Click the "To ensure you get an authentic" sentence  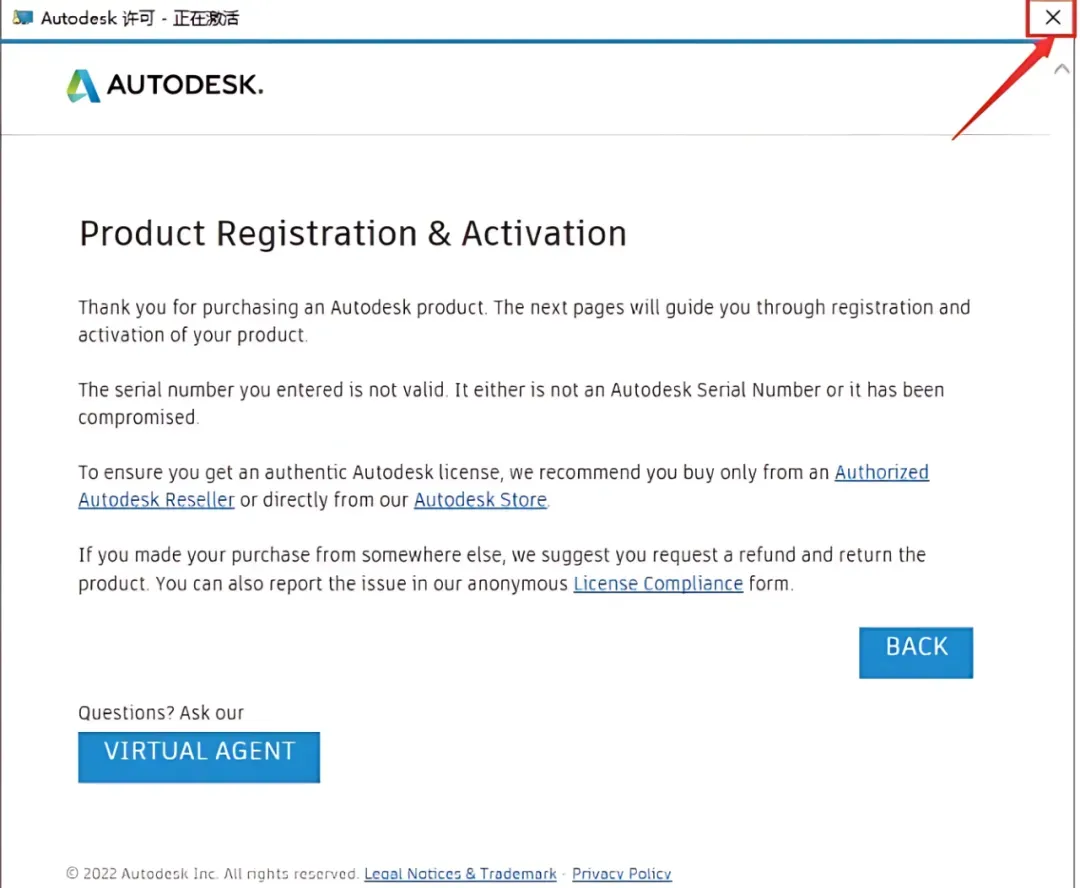pyautogui.click(x=455, y=472)
